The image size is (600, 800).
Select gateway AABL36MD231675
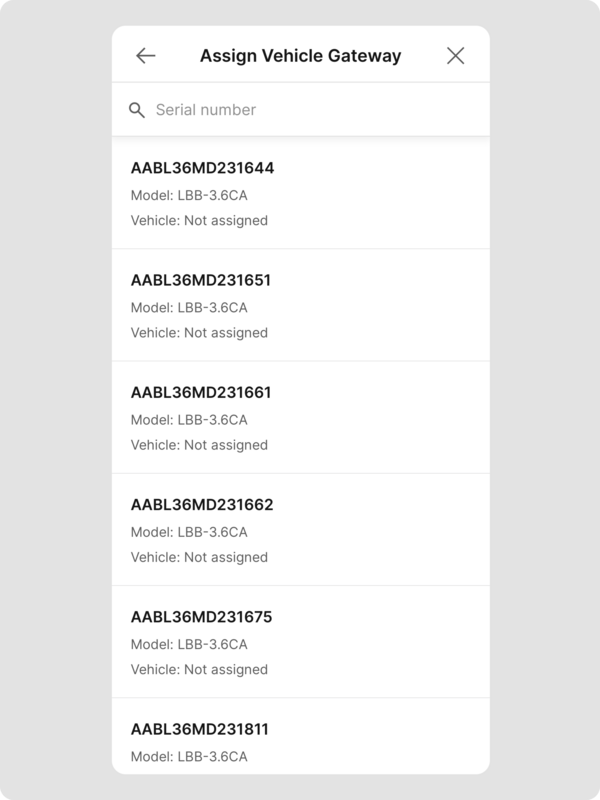point(201,617)
